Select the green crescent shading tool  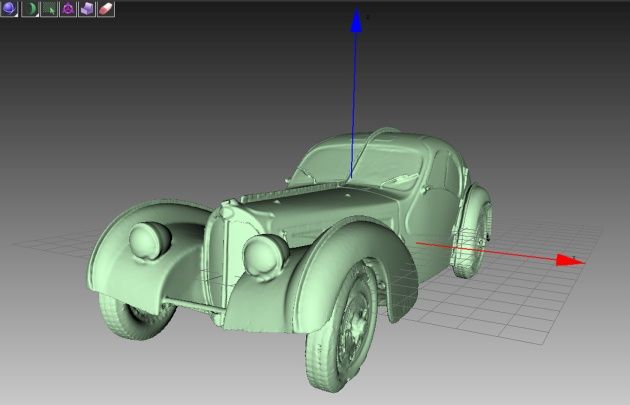pyautogui.click(x=30, y=9)
